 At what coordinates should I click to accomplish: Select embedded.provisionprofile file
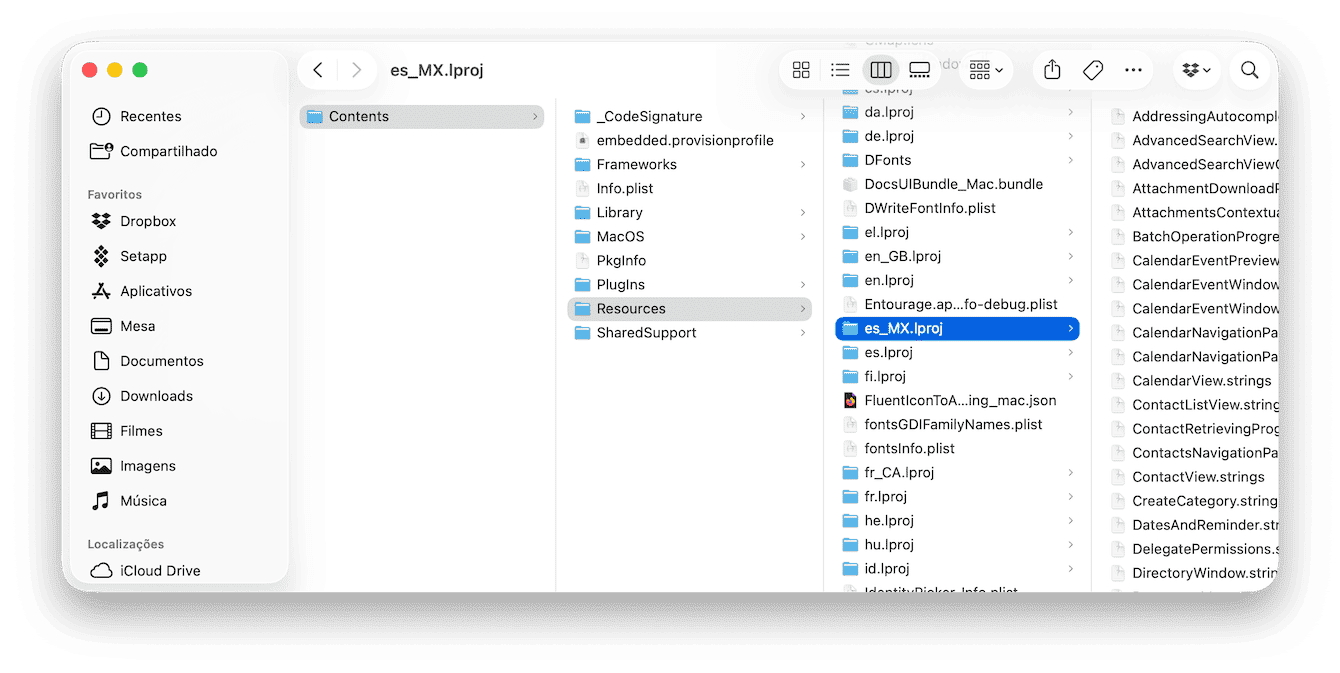pos(690,141)
